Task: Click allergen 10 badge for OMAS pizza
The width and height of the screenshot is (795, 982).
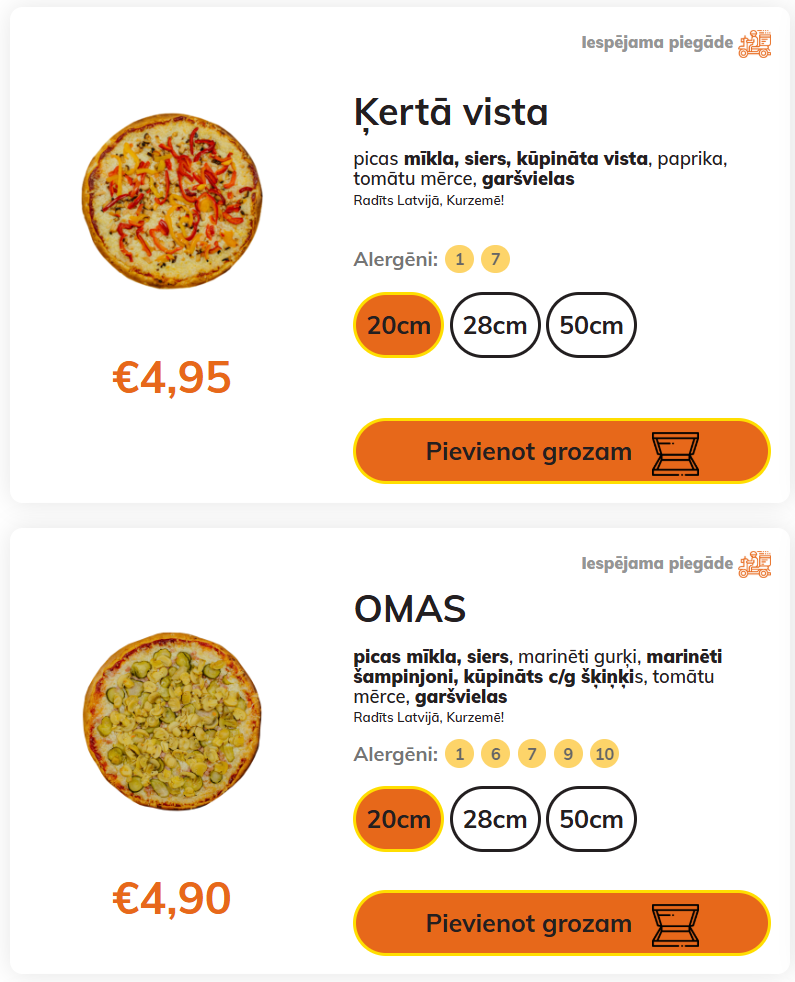Action: point(604,753)
